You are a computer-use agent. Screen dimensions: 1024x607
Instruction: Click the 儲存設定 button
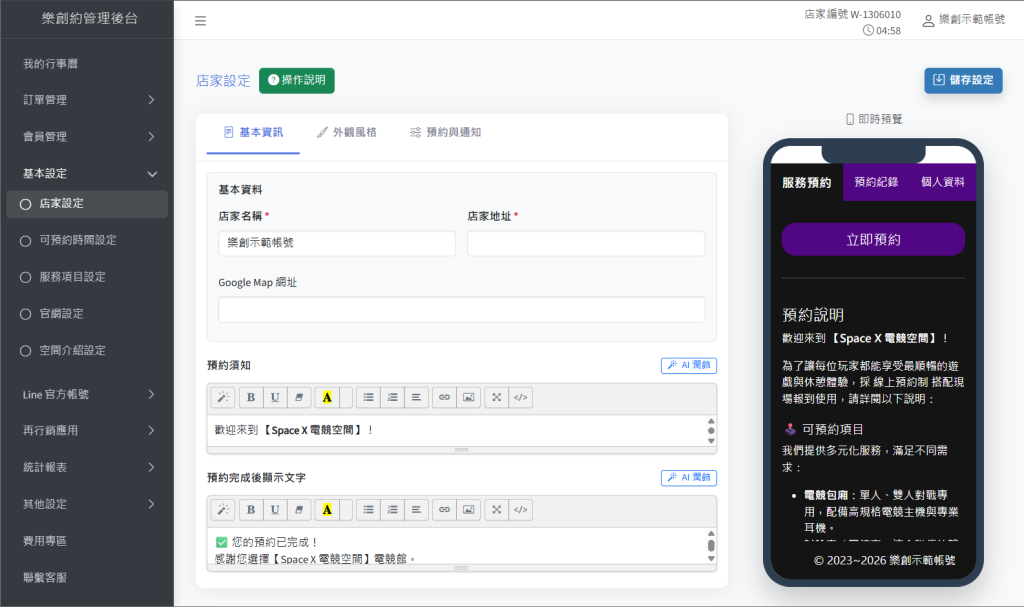pyautogui.click(x=963, y=80)
